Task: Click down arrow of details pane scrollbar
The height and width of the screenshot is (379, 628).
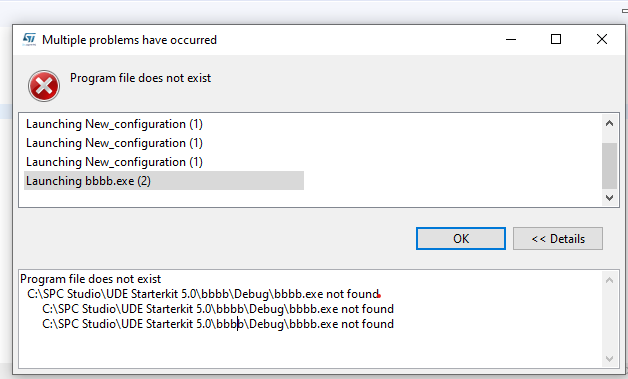Action: pos(609,359)
